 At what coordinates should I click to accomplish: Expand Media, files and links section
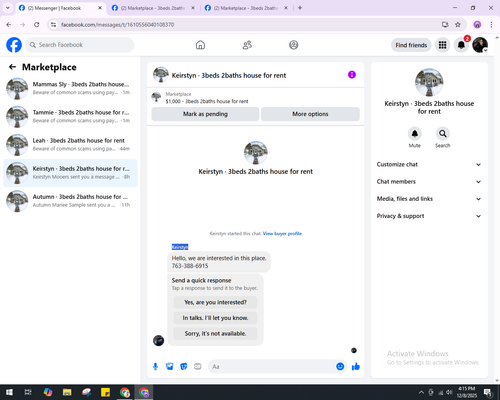[x=429, y=199]
